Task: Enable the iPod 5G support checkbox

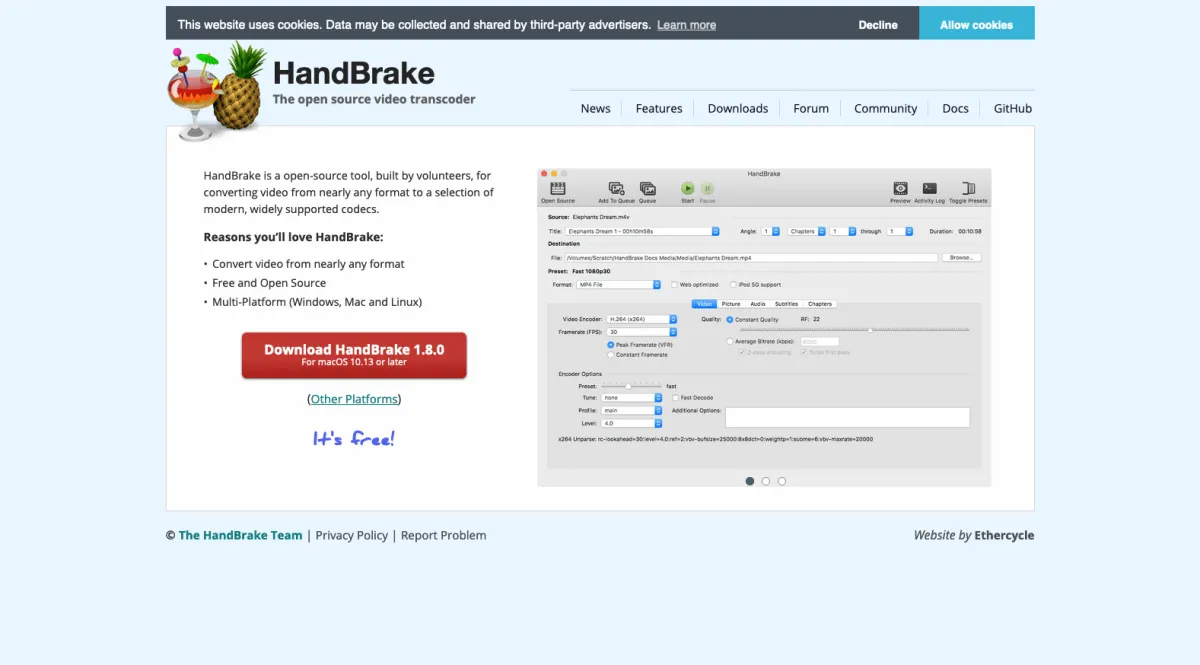Action: click(733, 285)
